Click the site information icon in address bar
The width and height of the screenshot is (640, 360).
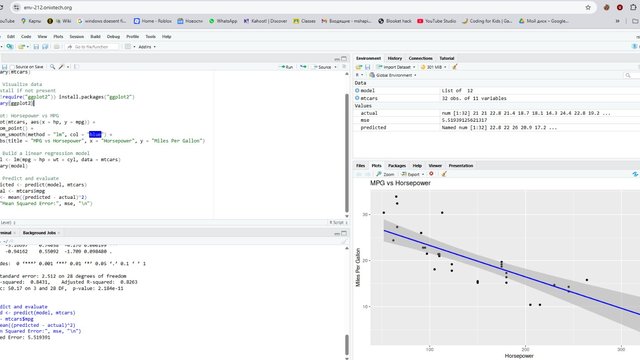(16, 7)
